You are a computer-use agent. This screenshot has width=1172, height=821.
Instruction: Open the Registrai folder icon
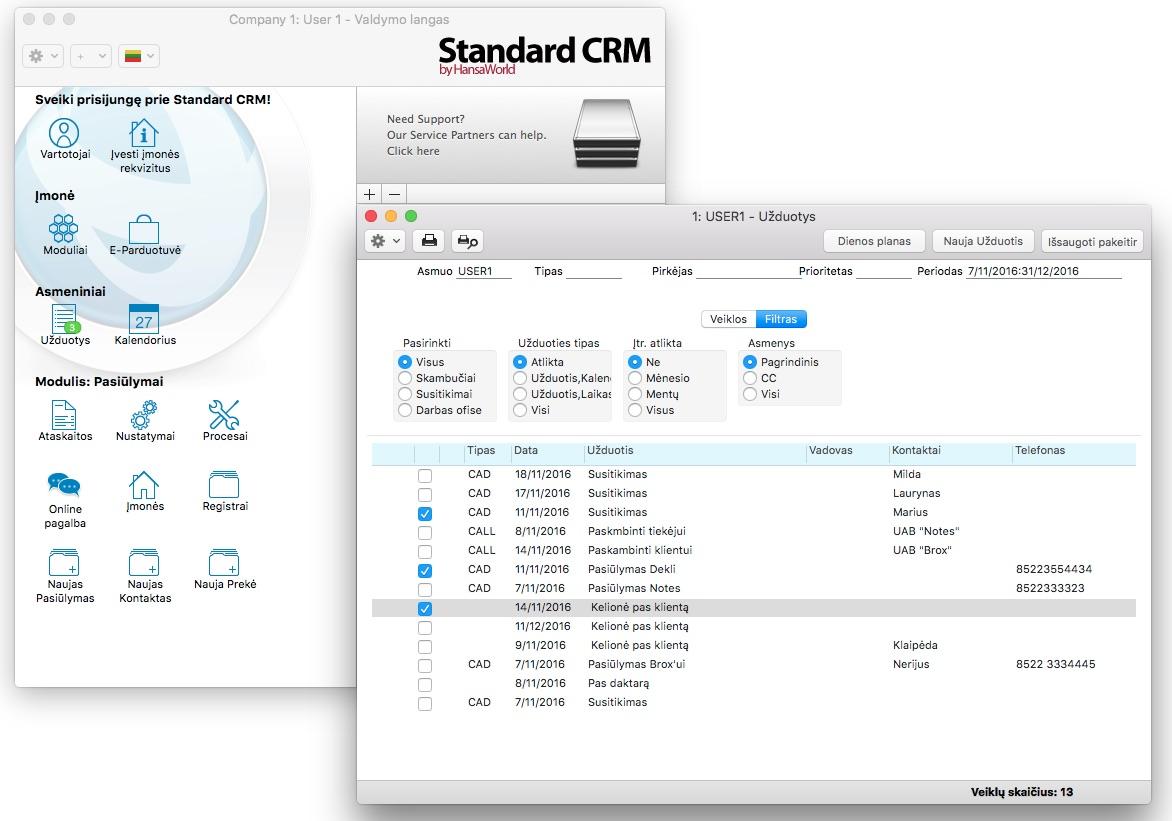[x=223, y=485]
